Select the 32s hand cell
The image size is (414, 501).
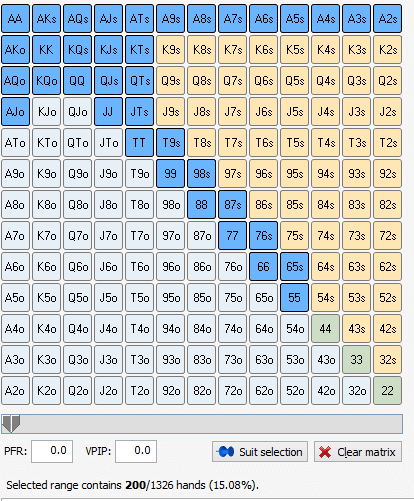pos(387,360)
